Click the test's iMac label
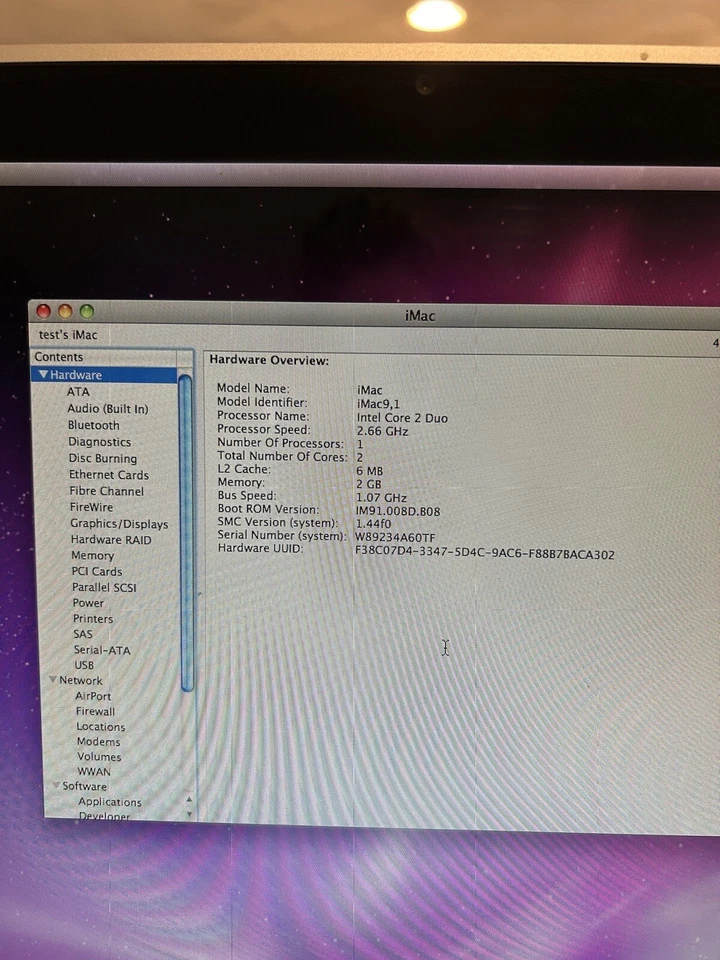The width and height of the screenshot is (720, 960). point(68,335)
